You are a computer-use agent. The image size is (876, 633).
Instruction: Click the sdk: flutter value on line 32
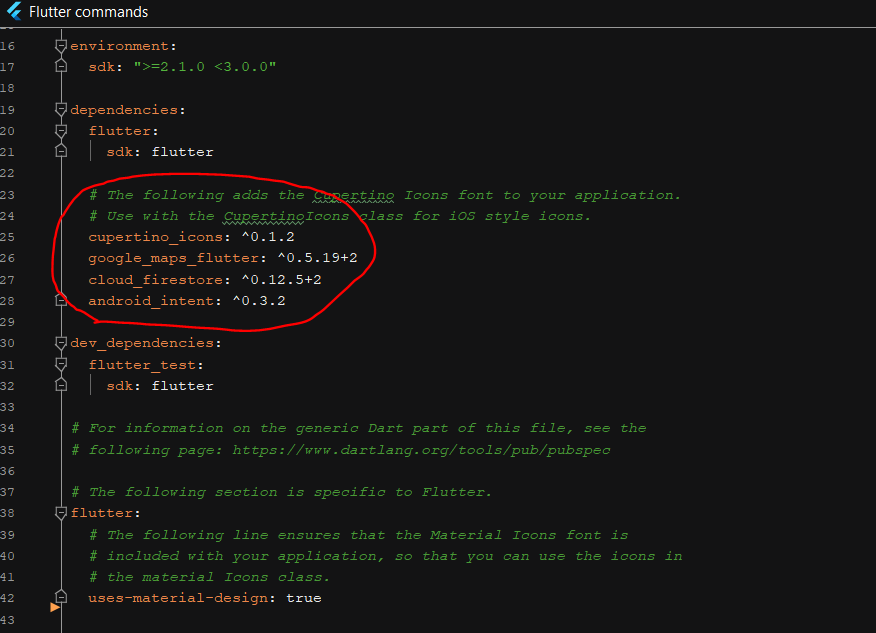click(182, 386)
